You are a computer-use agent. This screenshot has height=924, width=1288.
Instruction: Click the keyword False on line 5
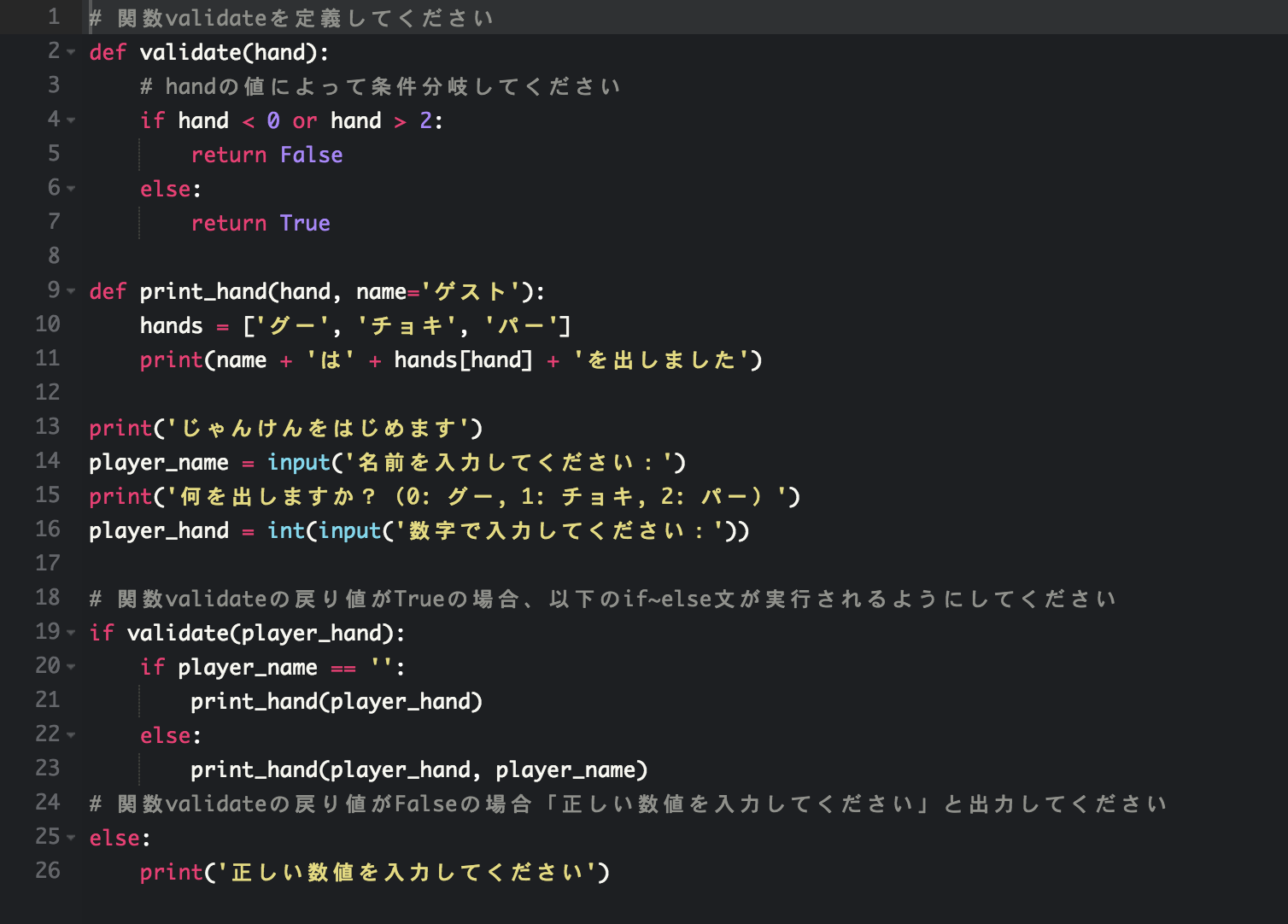311,155
